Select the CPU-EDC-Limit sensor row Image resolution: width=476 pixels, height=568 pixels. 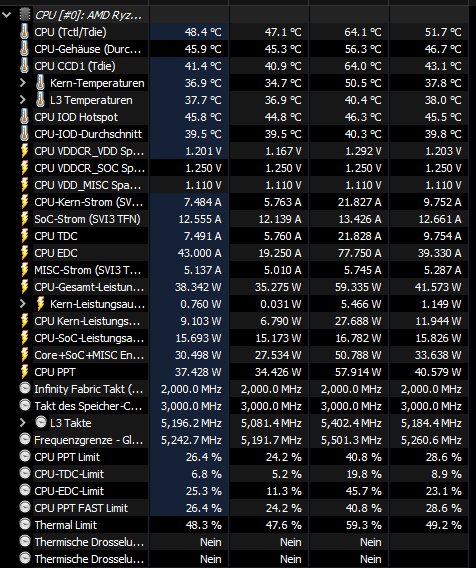[238, 491]
